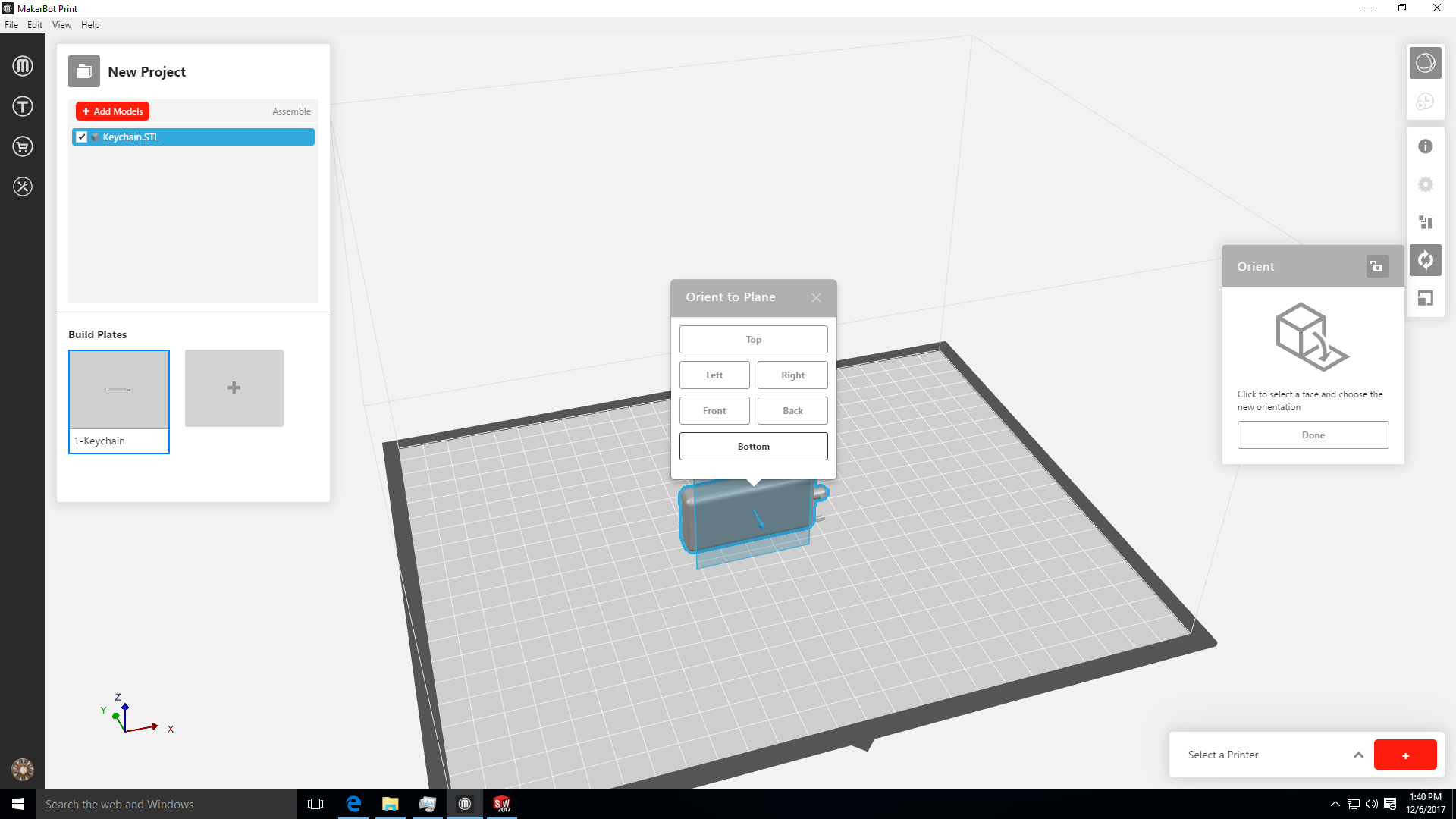The image size is (1456, 819).
Task: Open the printer utilities tools panel
Action: pyautogui.click(x=23, y=187)
